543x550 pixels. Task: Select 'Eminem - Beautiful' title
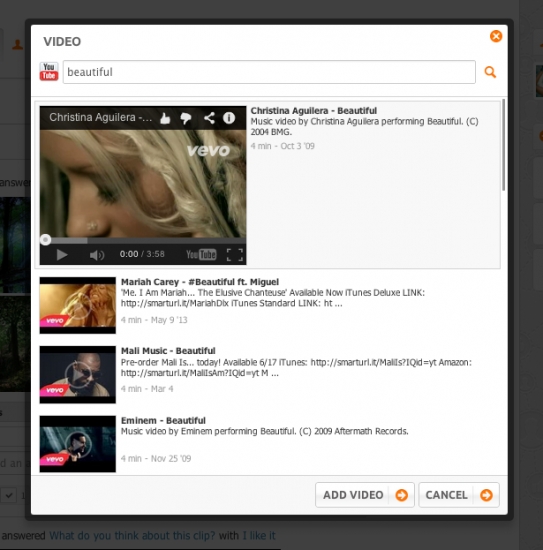[x=163, y=420]
